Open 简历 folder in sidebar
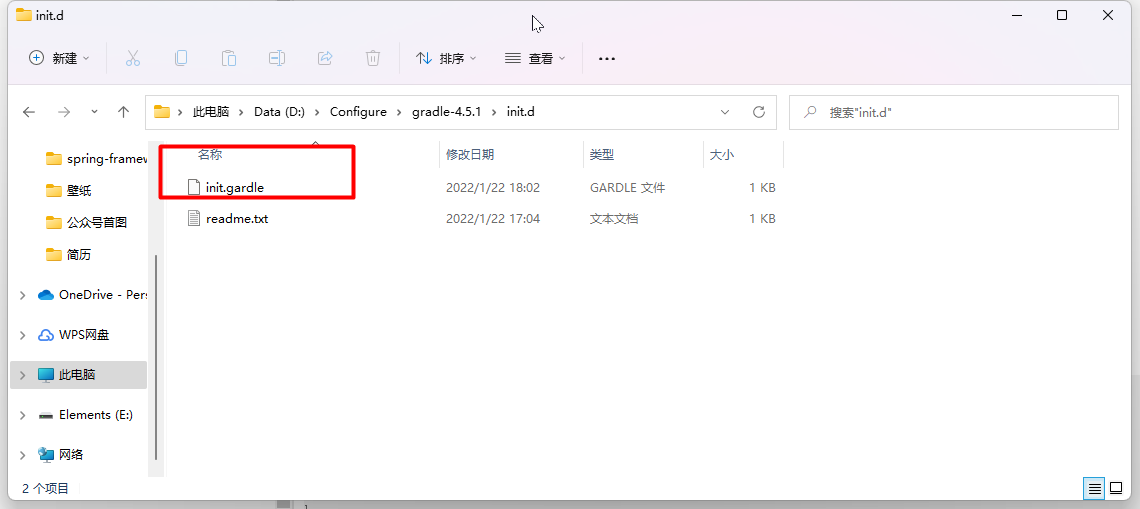This screenshot has height=509, width=1140. (x=68, y=254)
